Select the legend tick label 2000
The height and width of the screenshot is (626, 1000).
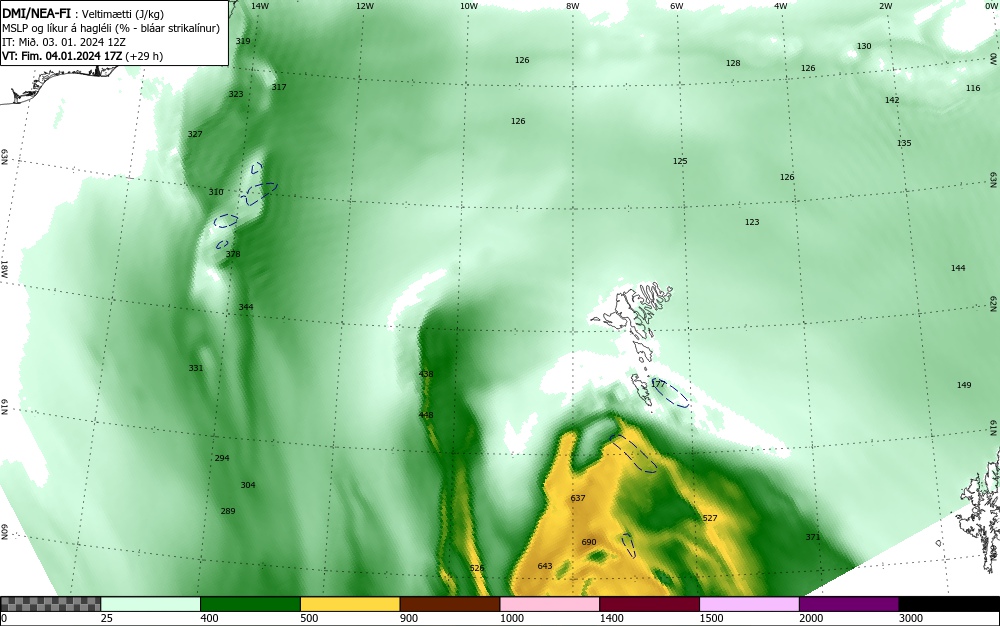(811, 618)
